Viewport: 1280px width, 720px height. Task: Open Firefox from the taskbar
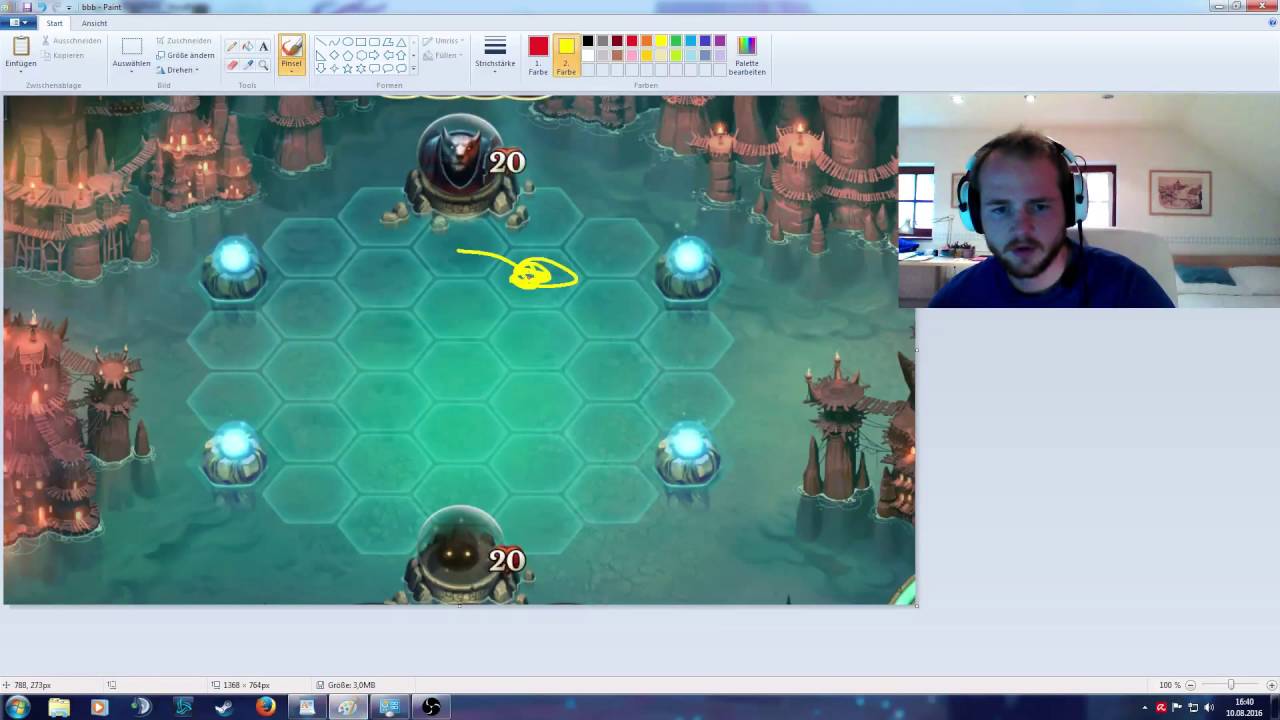coord(265,707)
